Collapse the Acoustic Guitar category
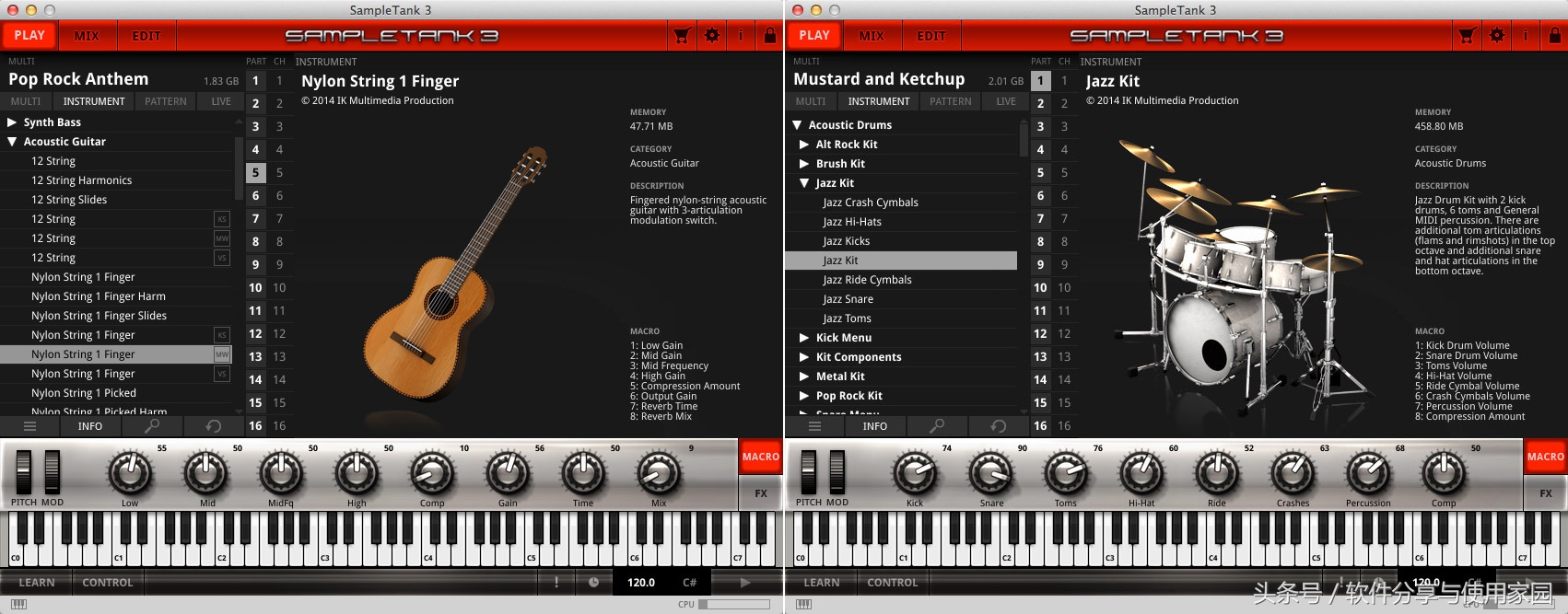Image resolution: width=1568 pixels, height=614 pixels. 12,142
